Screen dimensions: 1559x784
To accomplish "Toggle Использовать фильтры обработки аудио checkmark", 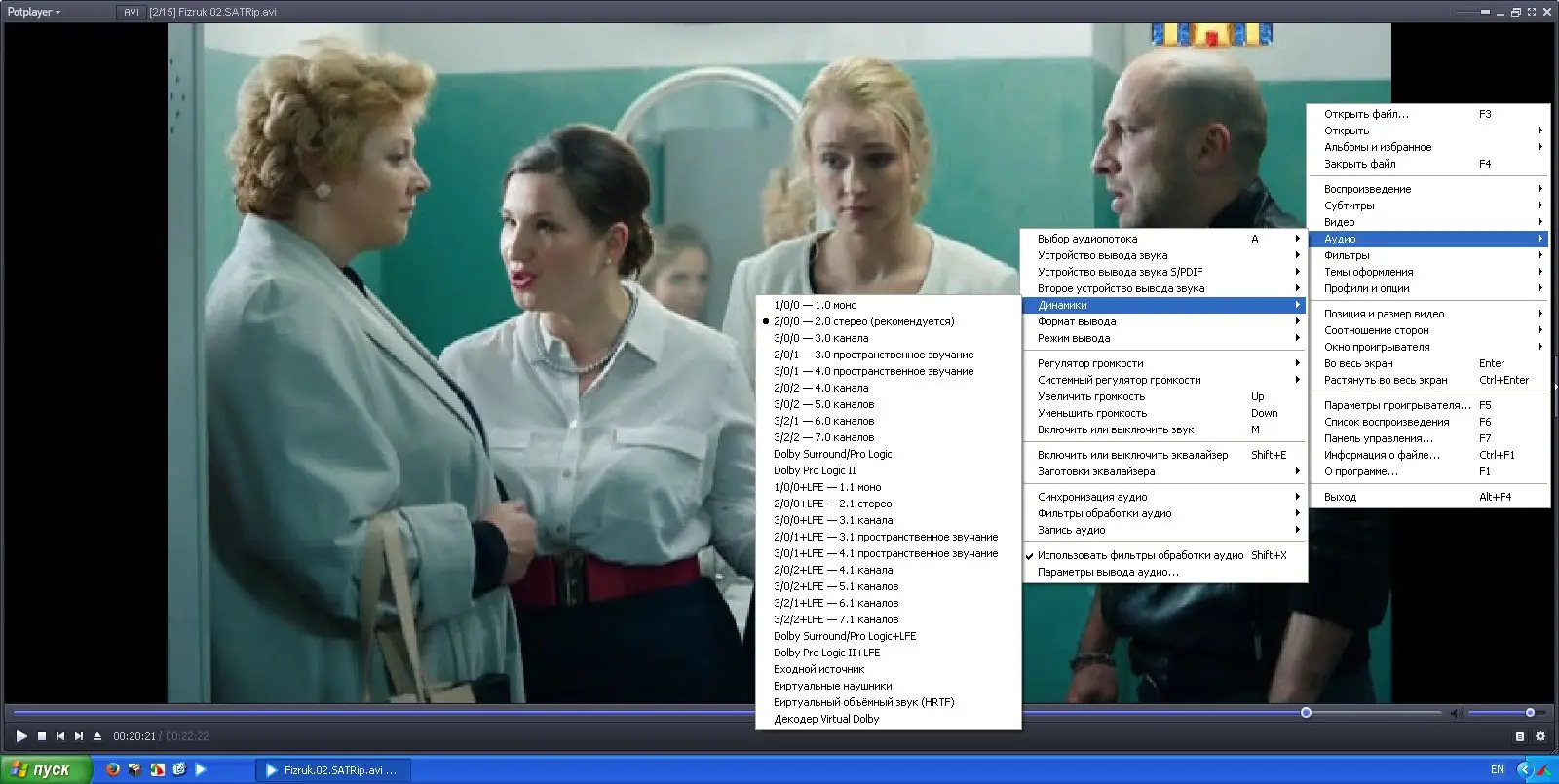I will pos(1163,555).
